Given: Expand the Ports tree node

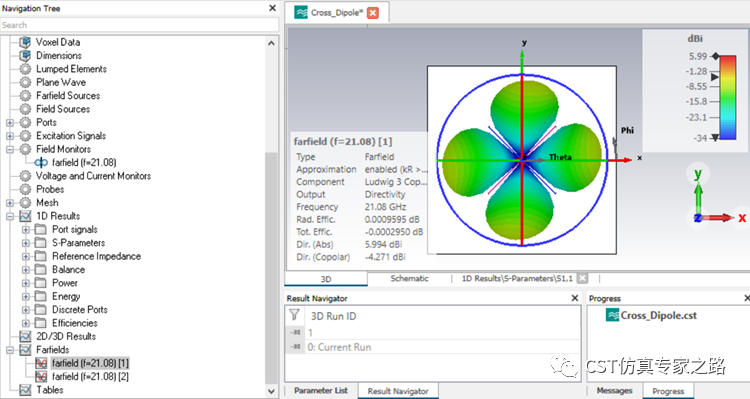Looking at the screenshot, I should pyautogui.click(x=10, y=122).
